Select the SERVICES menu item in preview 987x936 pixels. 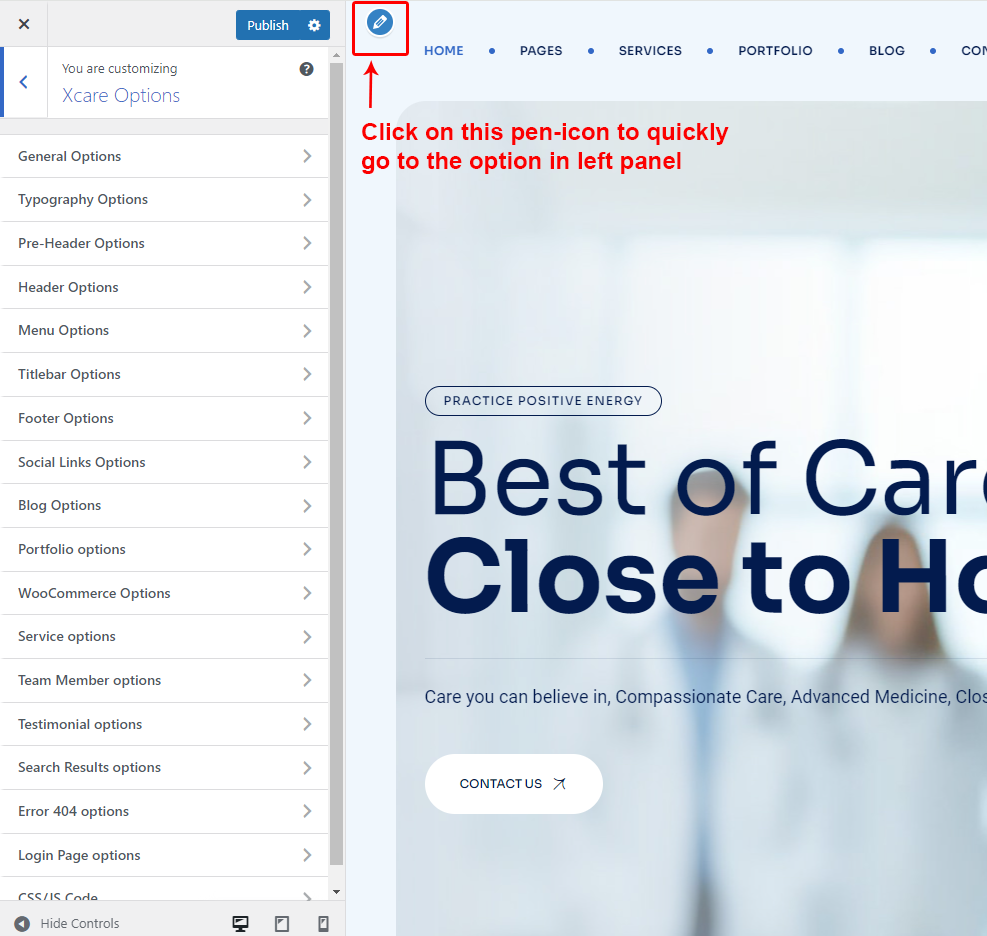650,51
